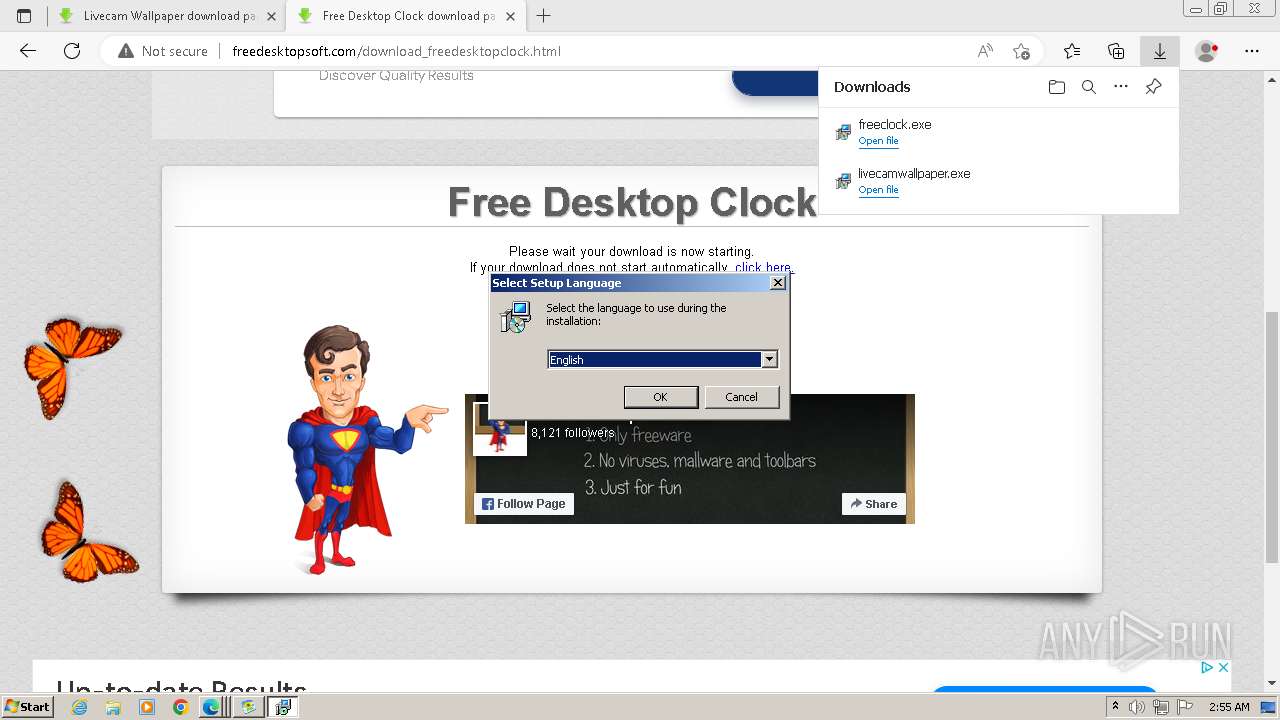Click the Facebook Share button
1280x720 pixels.
(874, 504)
